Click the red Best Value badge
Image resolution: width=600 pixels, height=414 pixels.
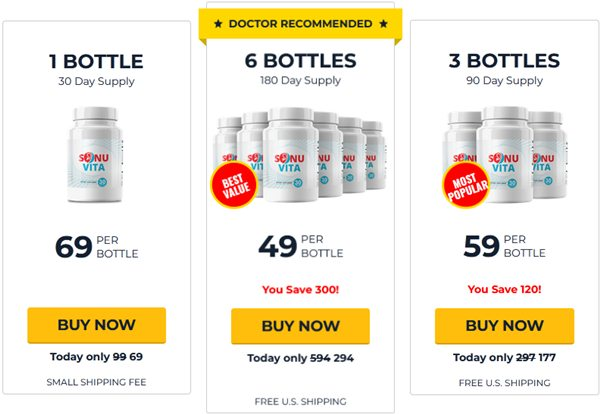pos(234,184)
